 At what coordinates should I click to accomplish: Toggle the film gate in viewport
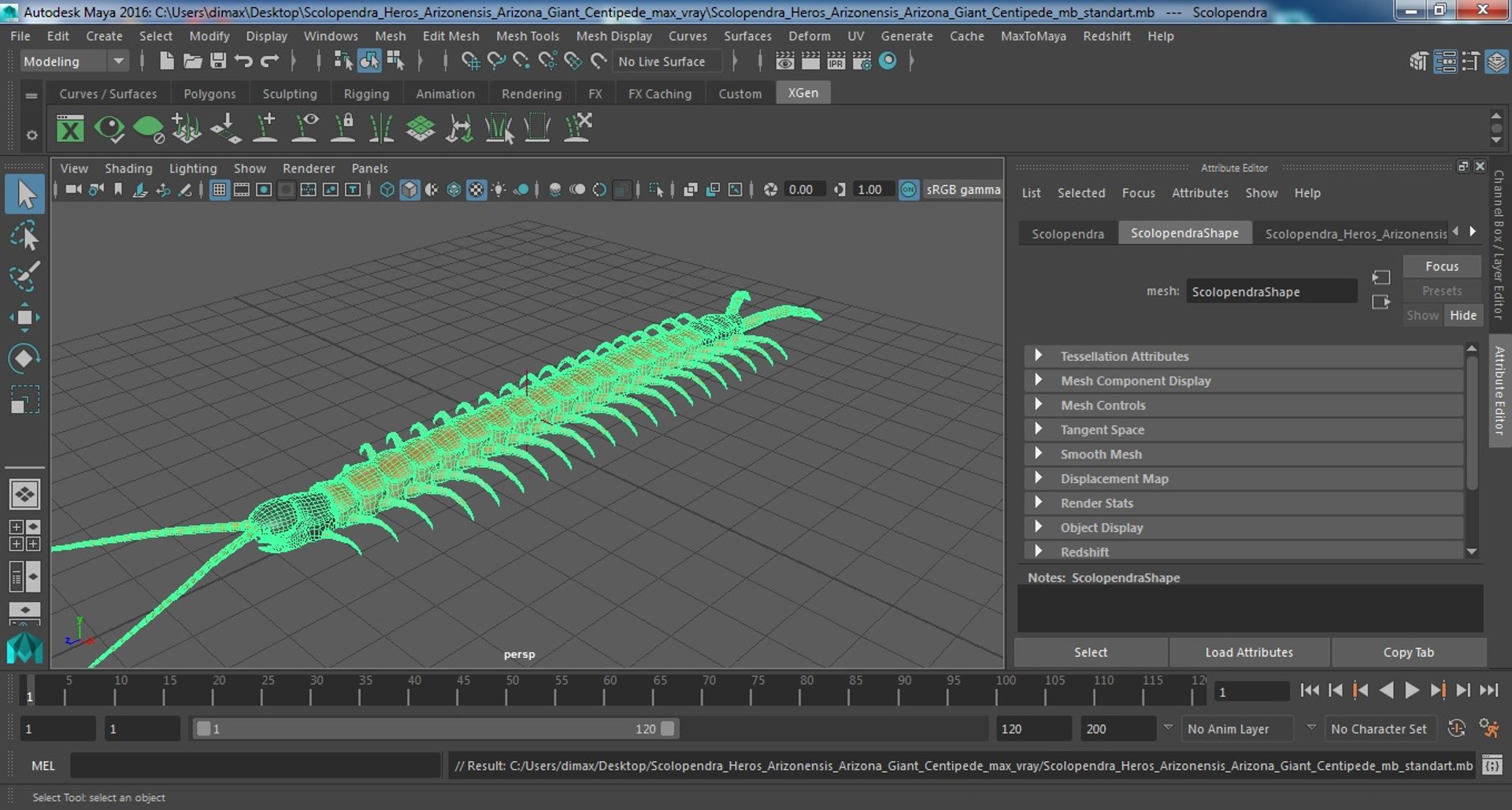click(242, 190)
